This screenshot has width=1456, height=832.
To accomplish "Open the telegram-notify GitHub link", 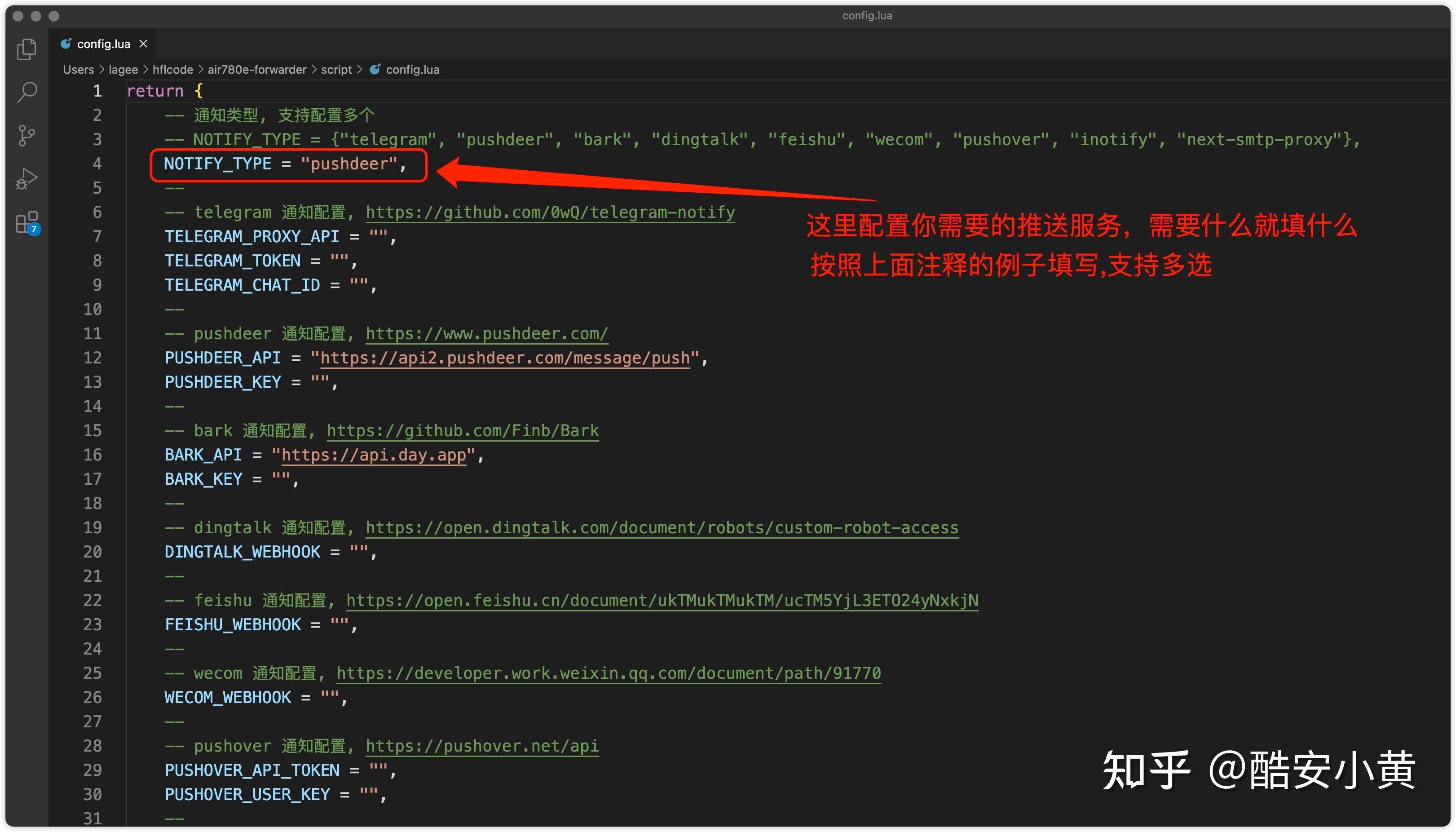I will pyautogui.click(x=550, y=212).
